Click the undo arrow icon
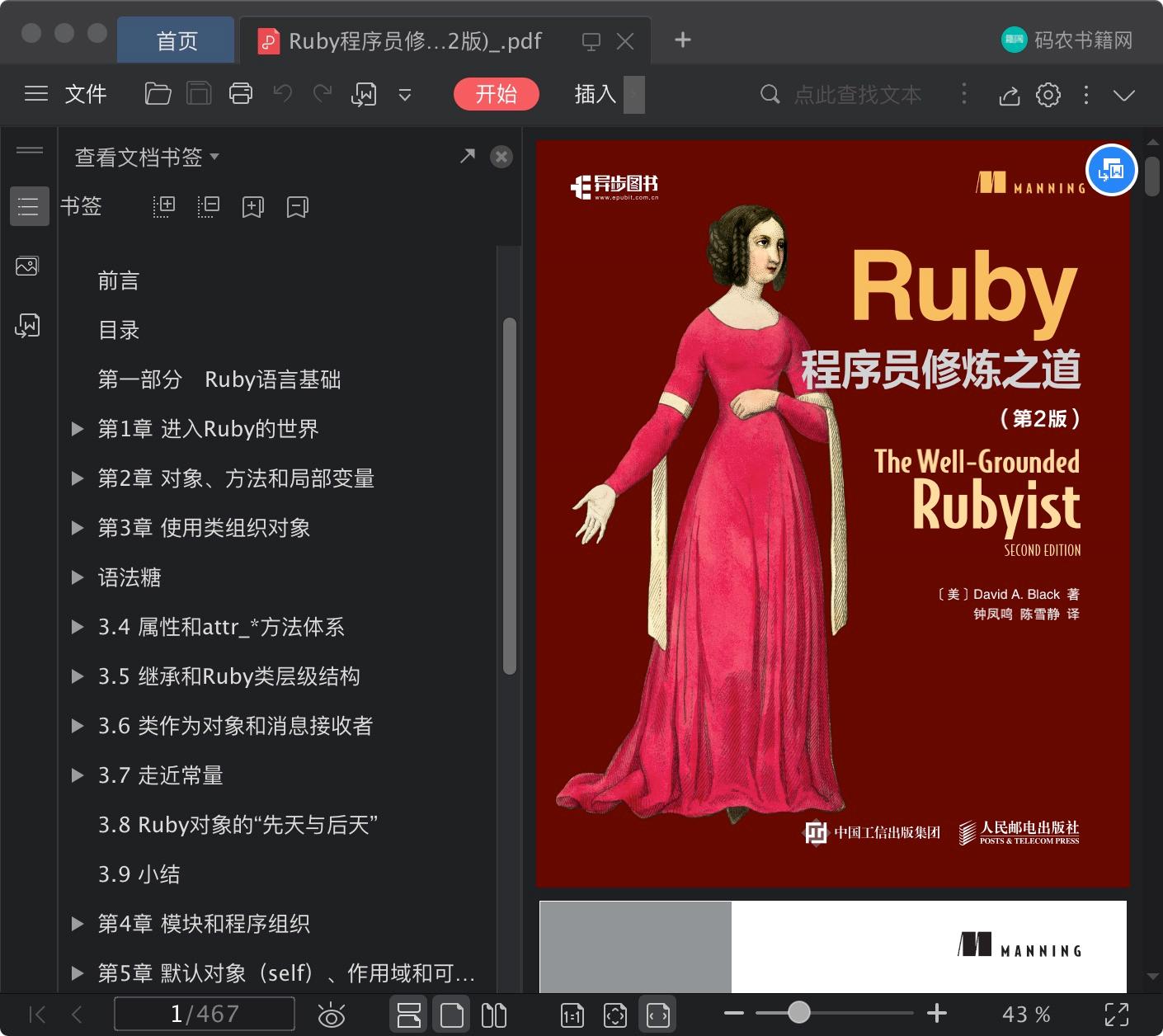Viewport: 1163px width, 1036px height. 283,94
